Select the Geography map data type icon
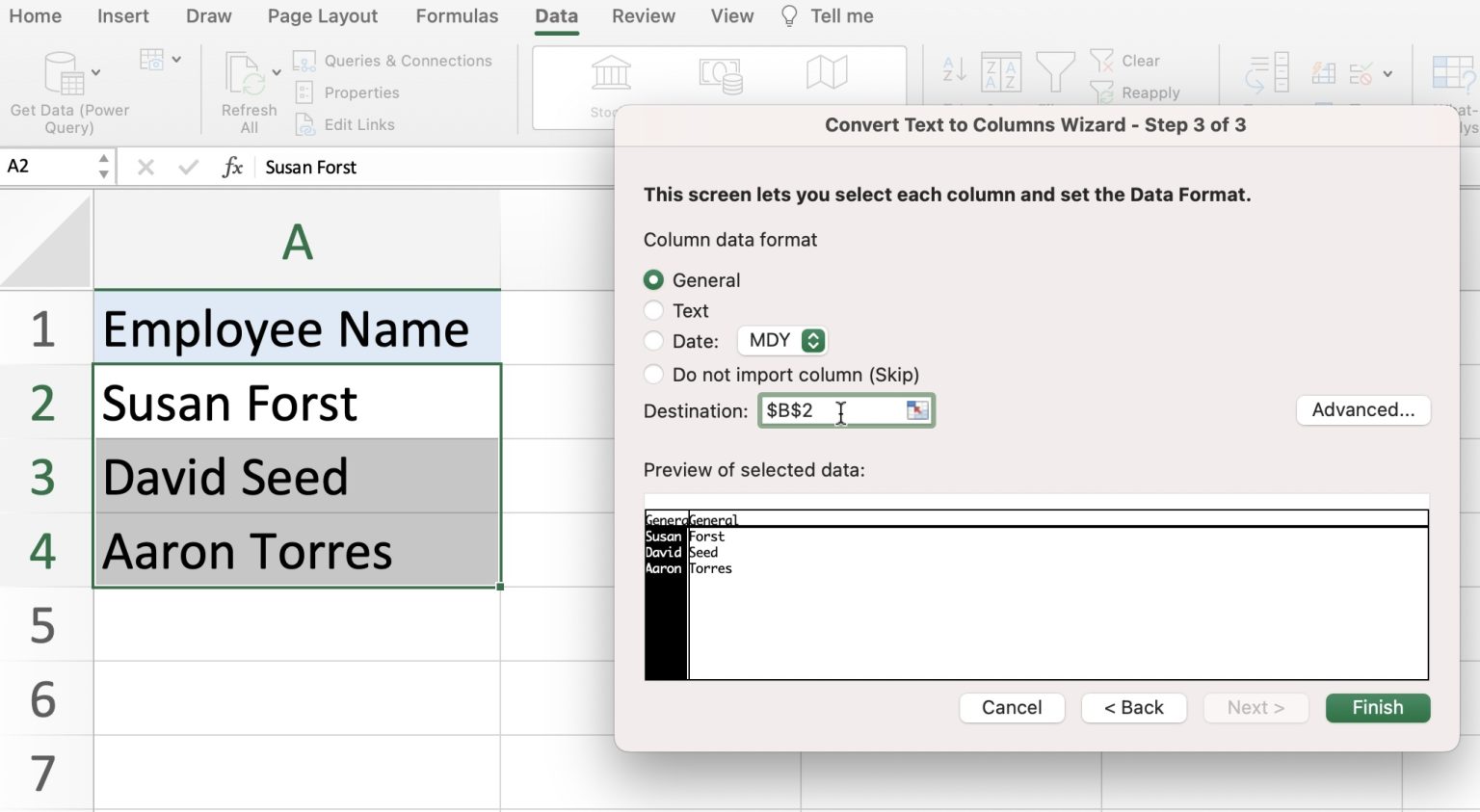The width and height of the screenshot is (1480, 812). (x=827, y=72)
